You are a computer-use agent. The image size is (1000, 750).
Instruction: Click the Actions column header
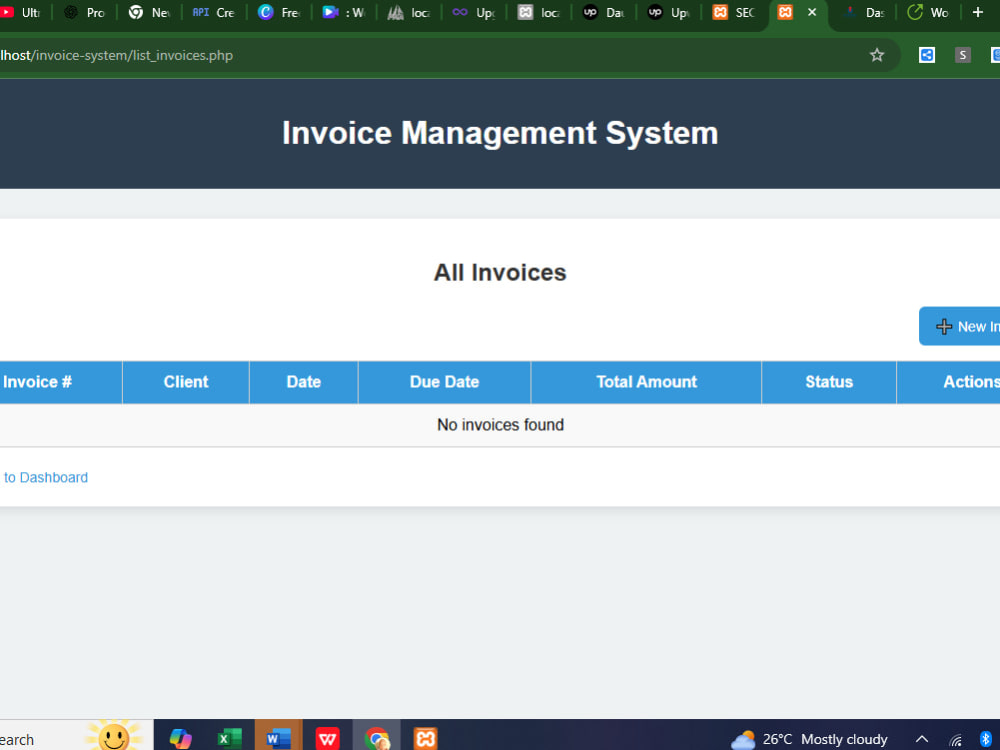(x=948, y=382)
